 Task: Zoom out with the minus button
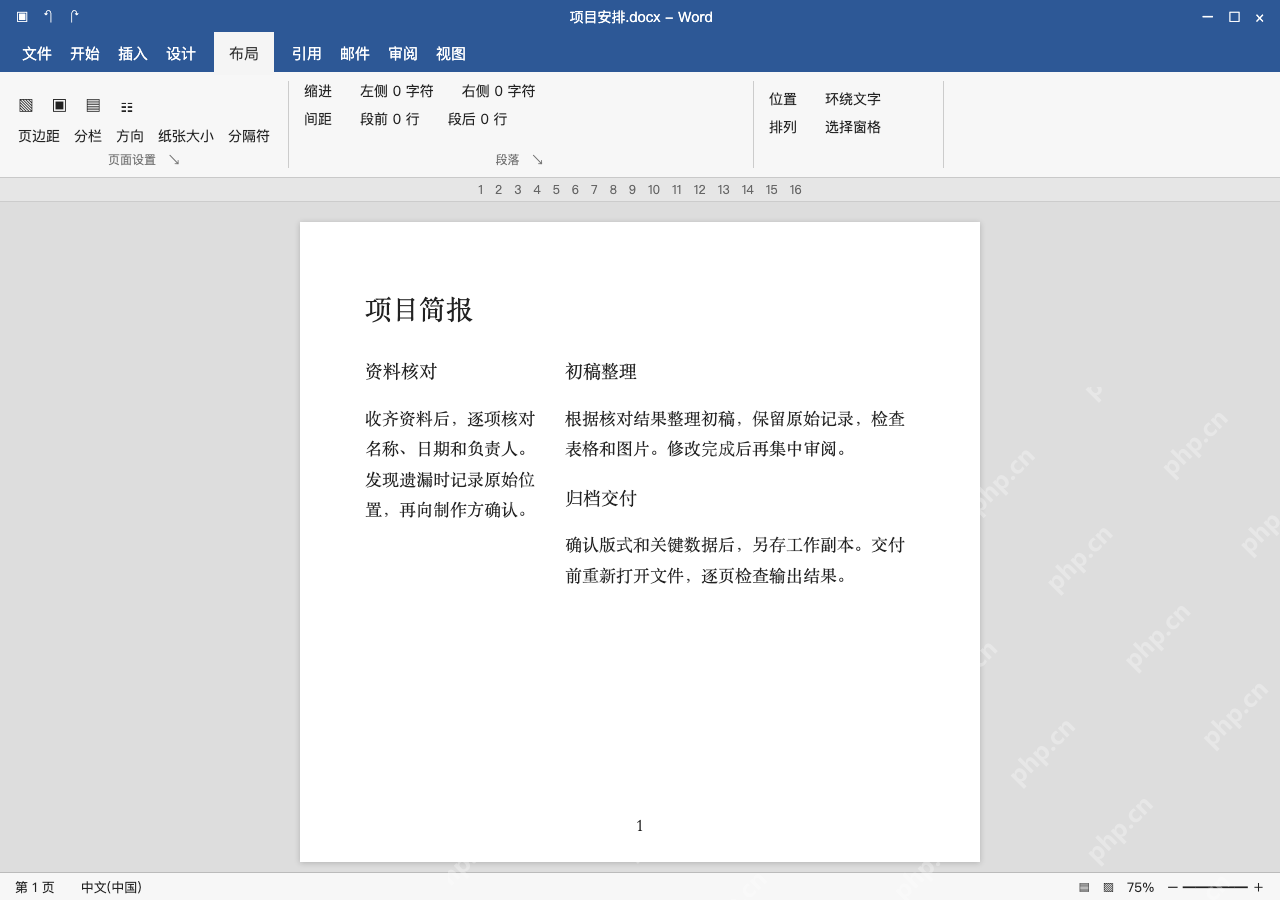[x=1173, y=887]
